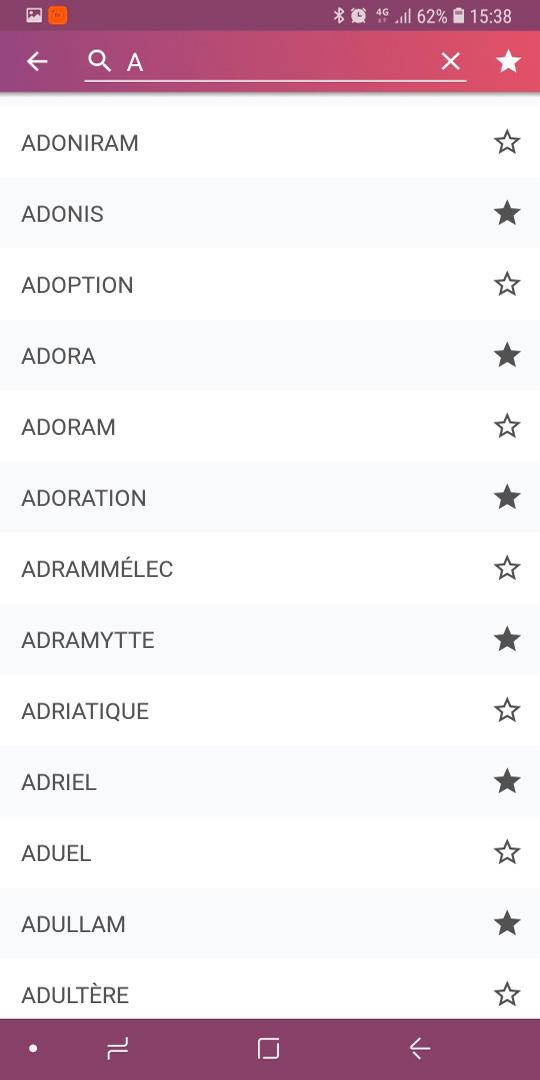Image resolution: width=540 pixels, height=1080 pixels.
Task: Star the ADORAM entry
Action: point(507,426)
